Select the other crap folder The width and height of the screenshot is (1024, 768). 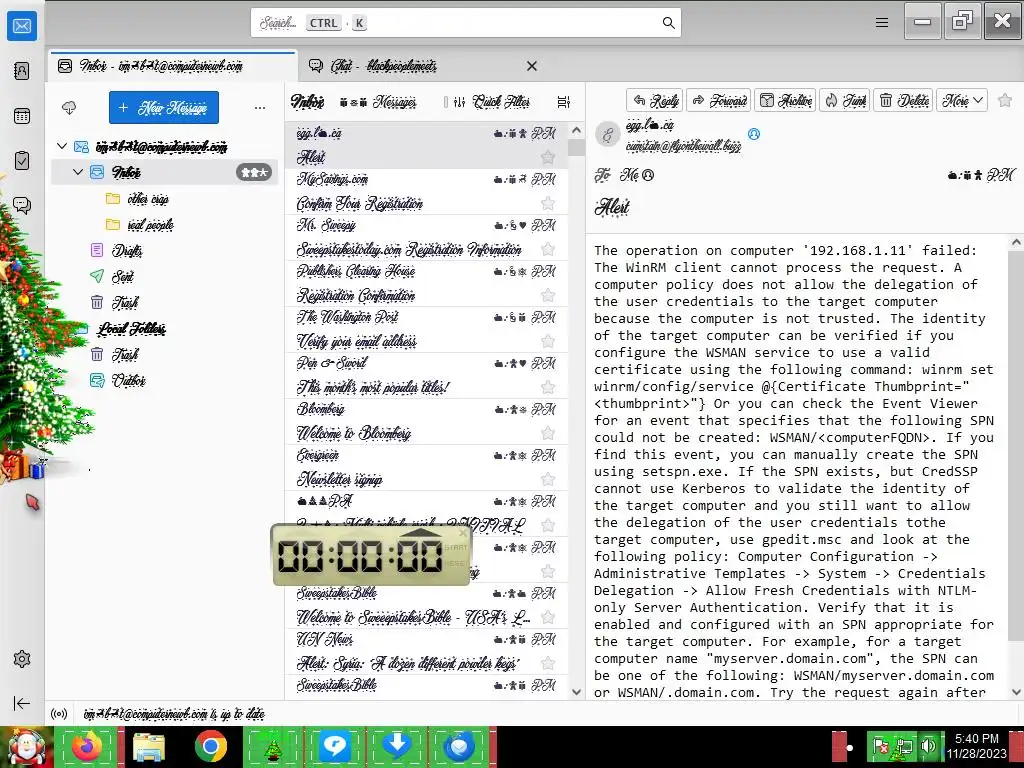148,199
